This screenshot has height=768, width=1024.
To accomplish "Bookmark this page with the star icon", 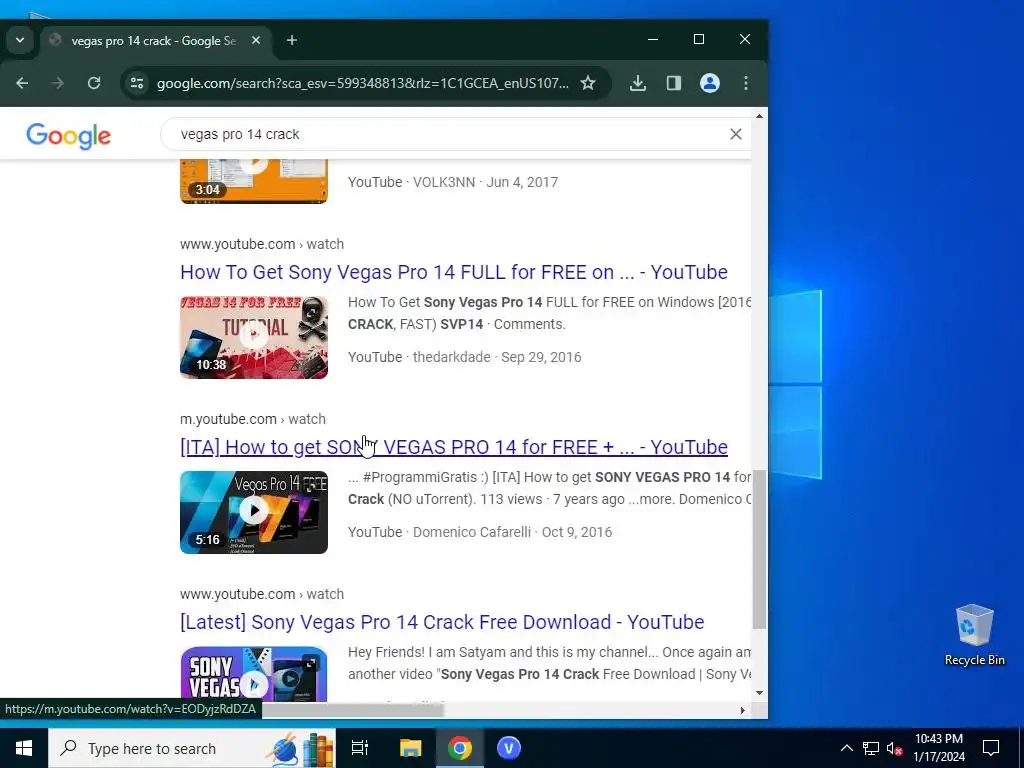I will (x=588, y=83).
